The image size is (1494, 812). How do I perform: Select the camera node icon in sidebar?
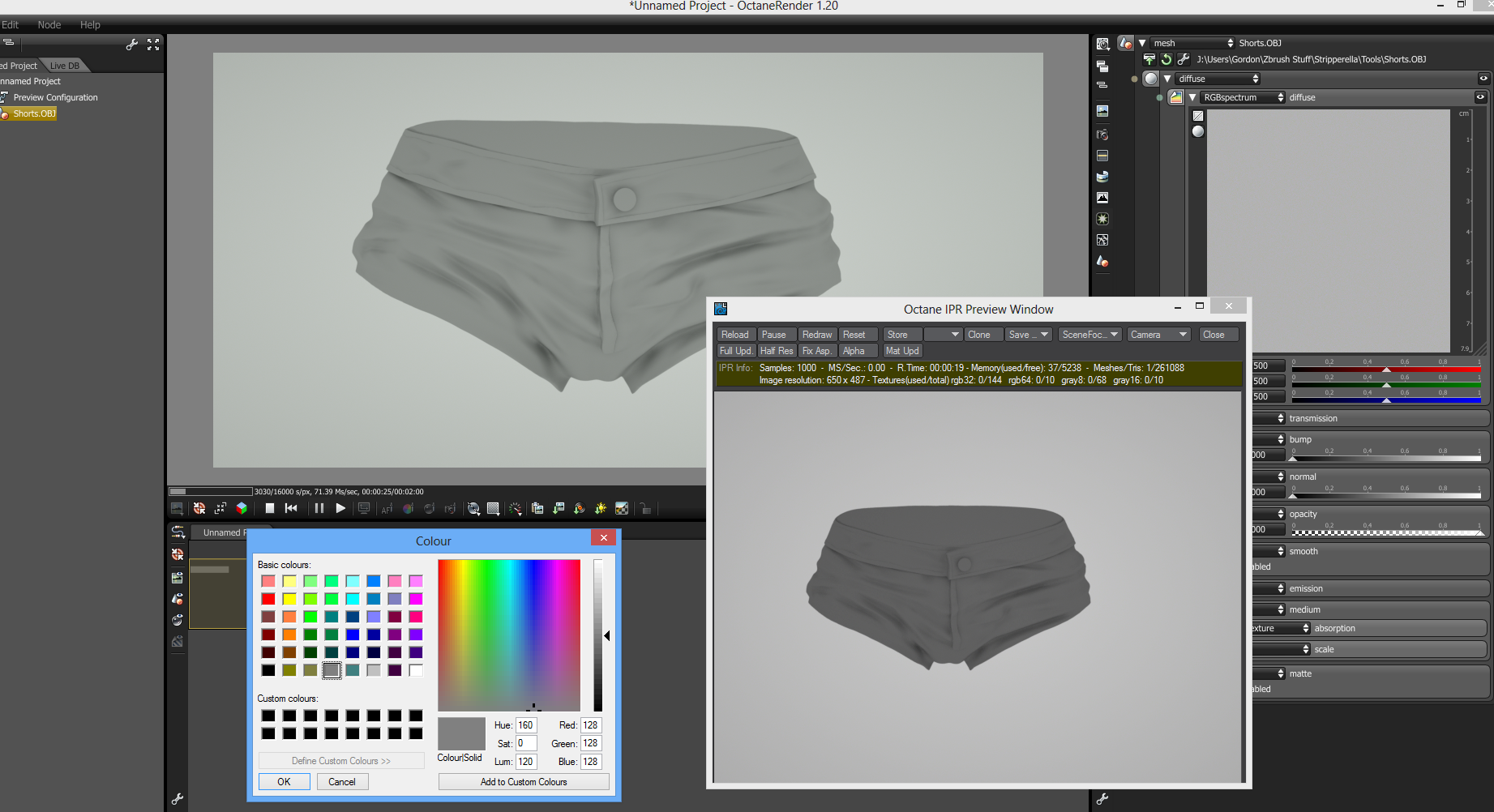pos(1102,135)
